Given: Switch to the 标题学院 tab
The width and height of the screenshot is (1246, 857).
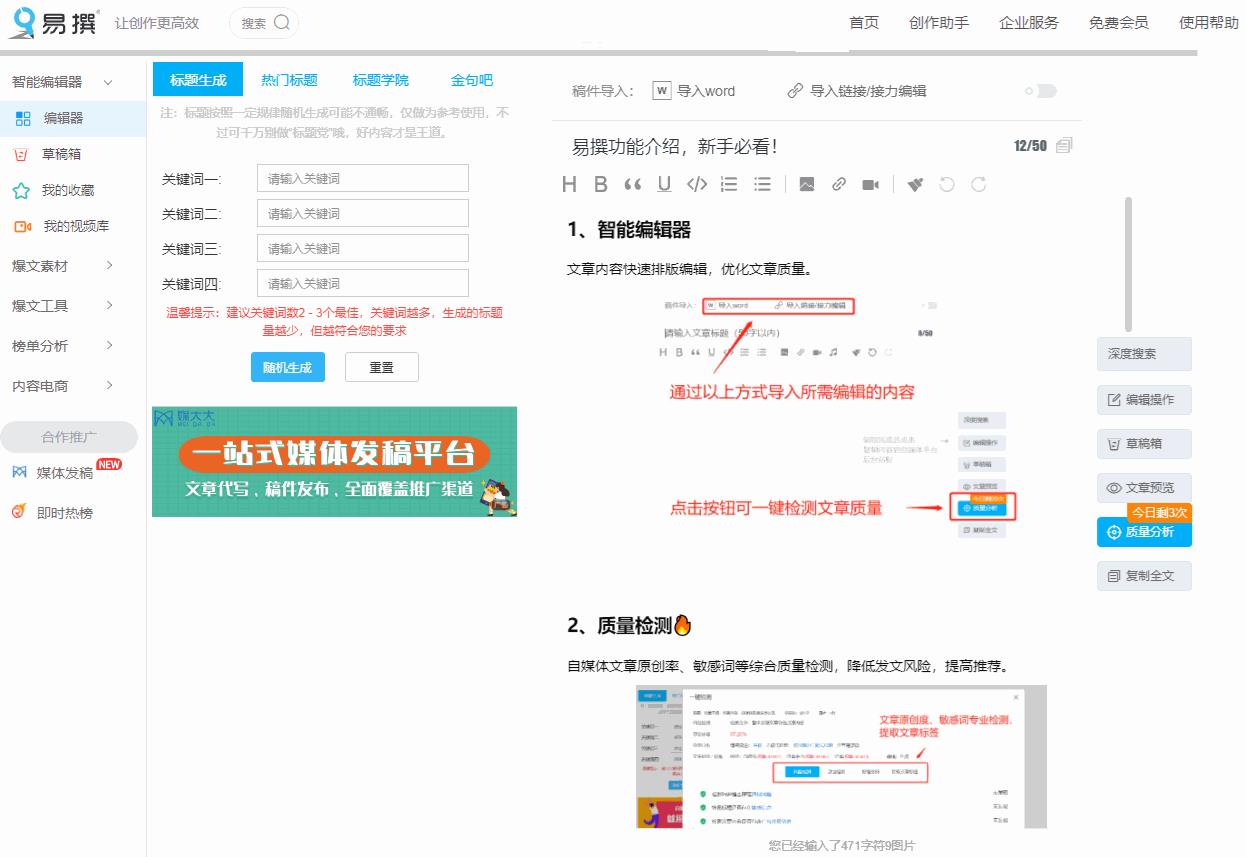Looking at the screenshot, I should pyautogui.click(x=380, y=80).
